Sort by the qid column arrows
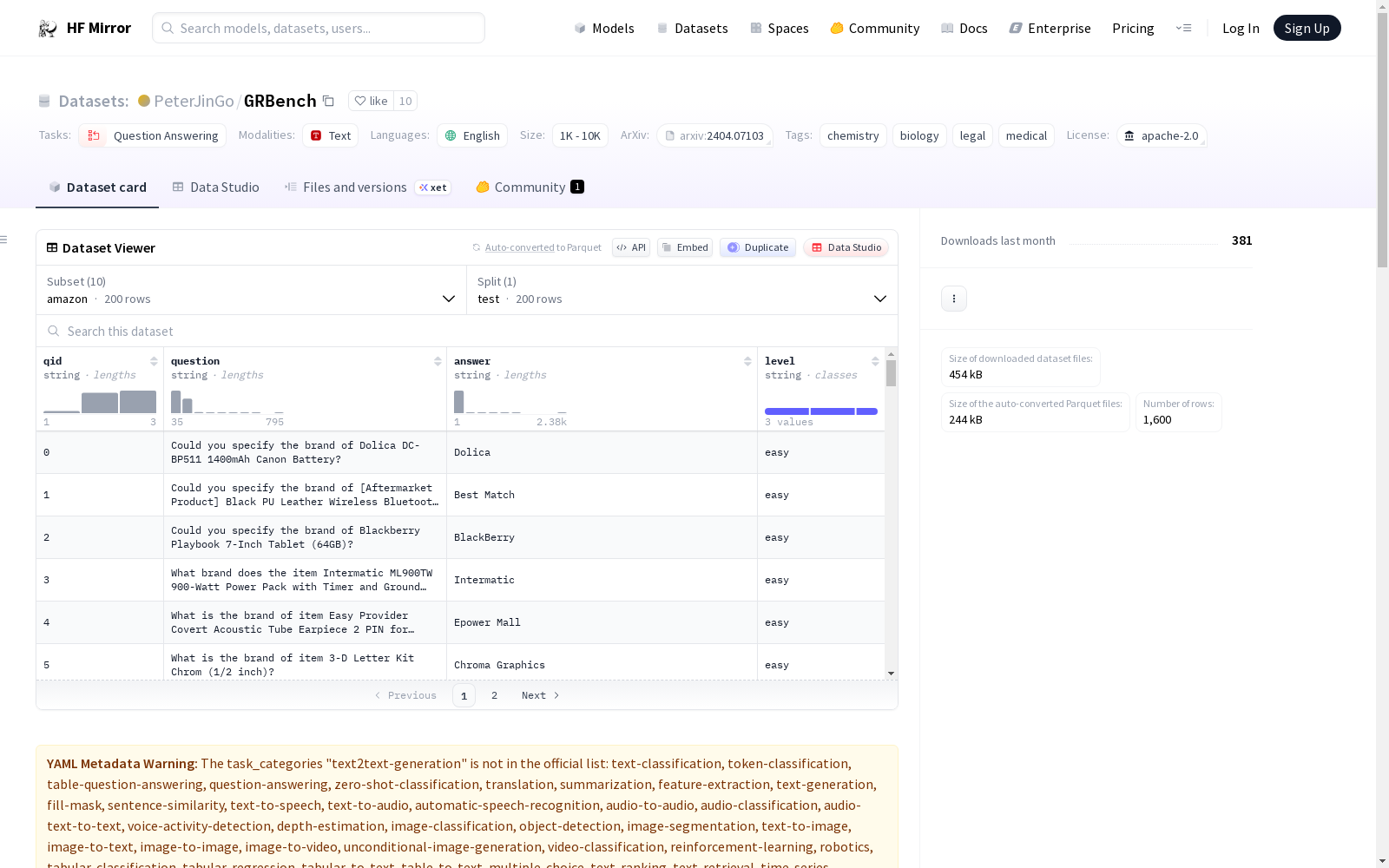This screenshot has height=868, width=1389. (154, 361)
